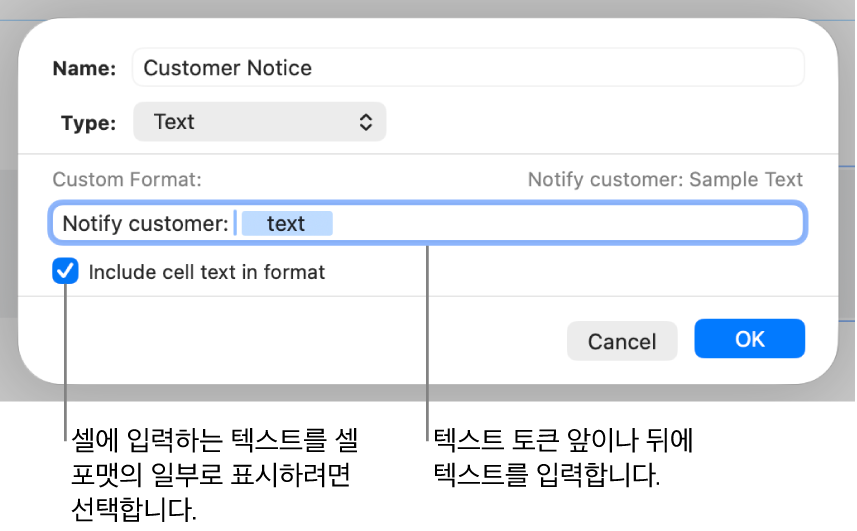Click the Notify customer: text in format field

point(145,224)
